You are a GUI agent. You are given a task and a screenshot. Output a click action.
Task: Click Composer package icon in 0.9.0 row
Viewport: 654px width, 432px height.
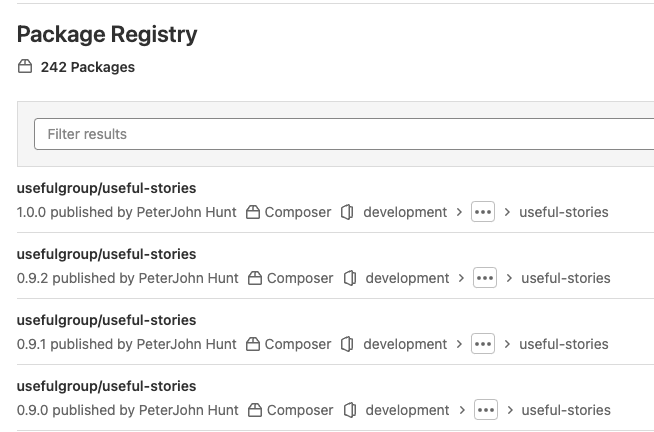(255, 410)
